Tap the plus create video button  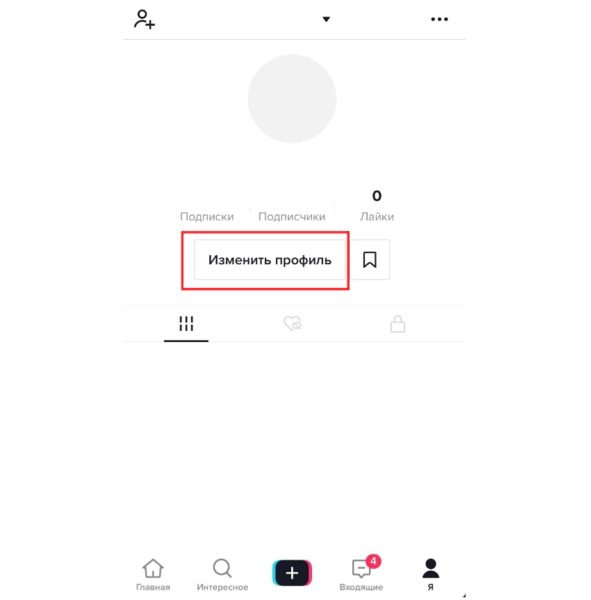tap(292, 573)
